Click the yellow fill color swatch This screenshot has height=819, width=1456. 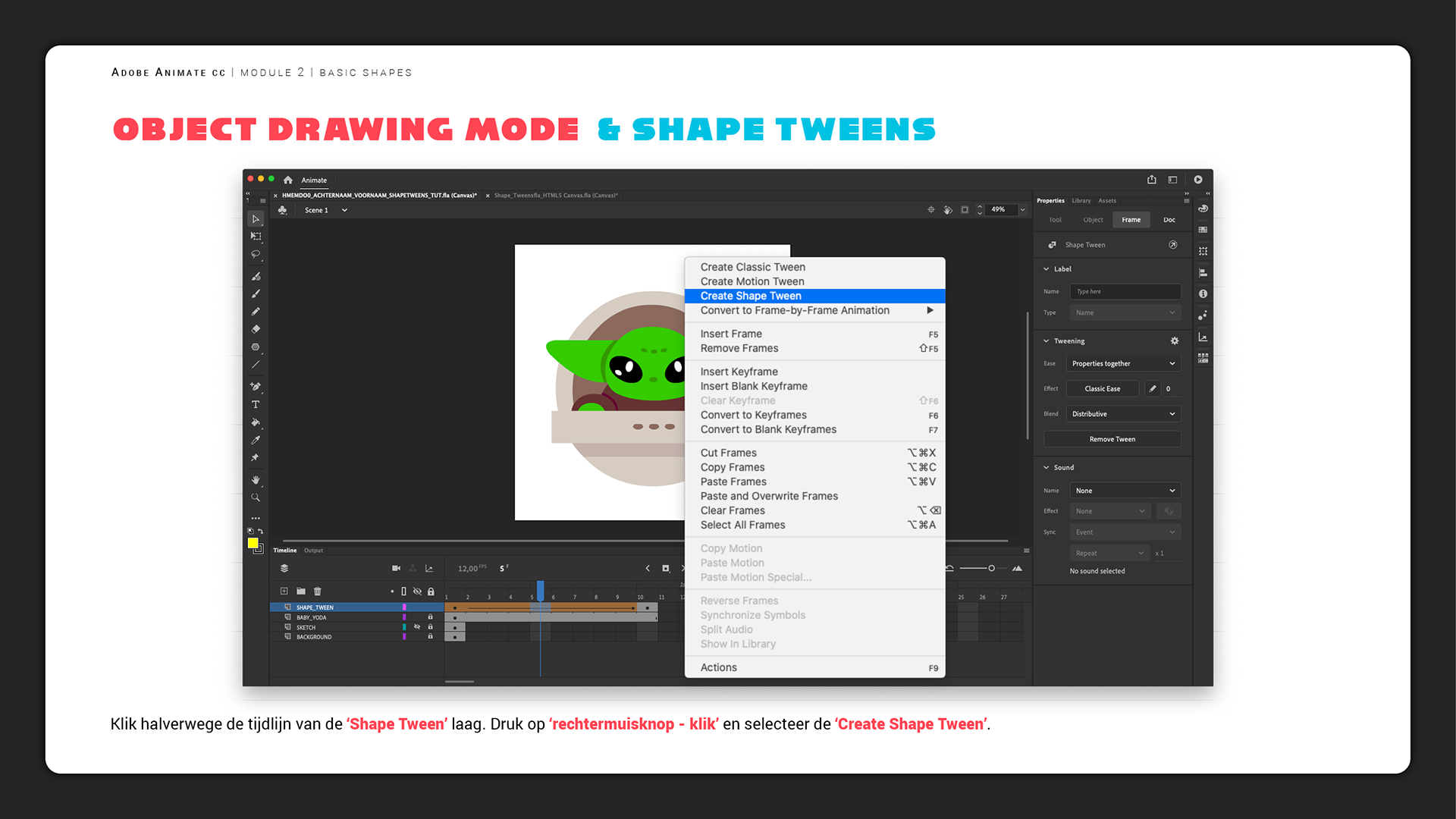(253, 543)
